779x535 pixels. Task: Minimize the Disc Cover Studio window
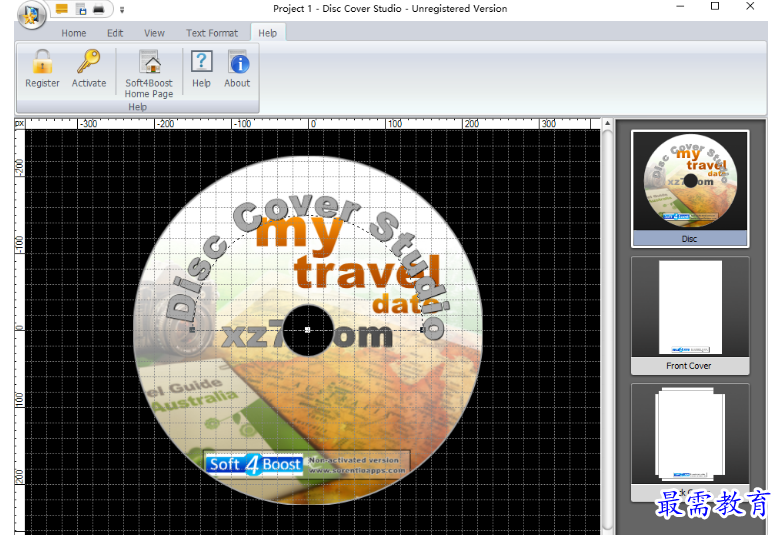(680, 6)
